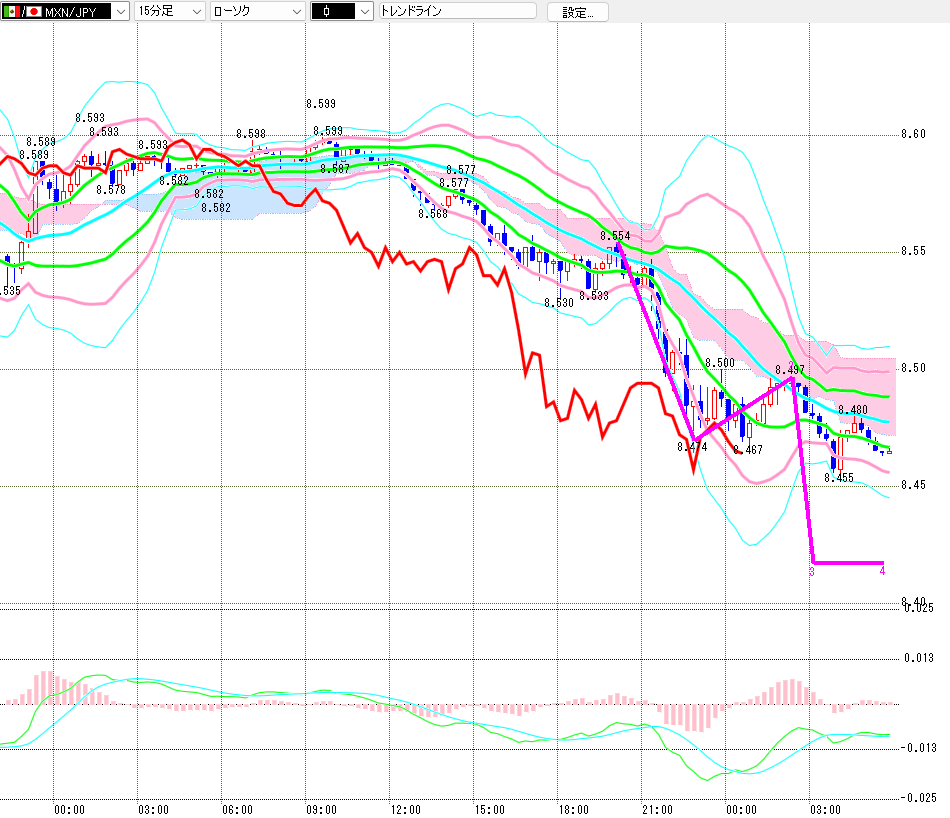Click the 09:00 time axis label
The height and width of the screenshot is (818, 950).
pos(321,810)
